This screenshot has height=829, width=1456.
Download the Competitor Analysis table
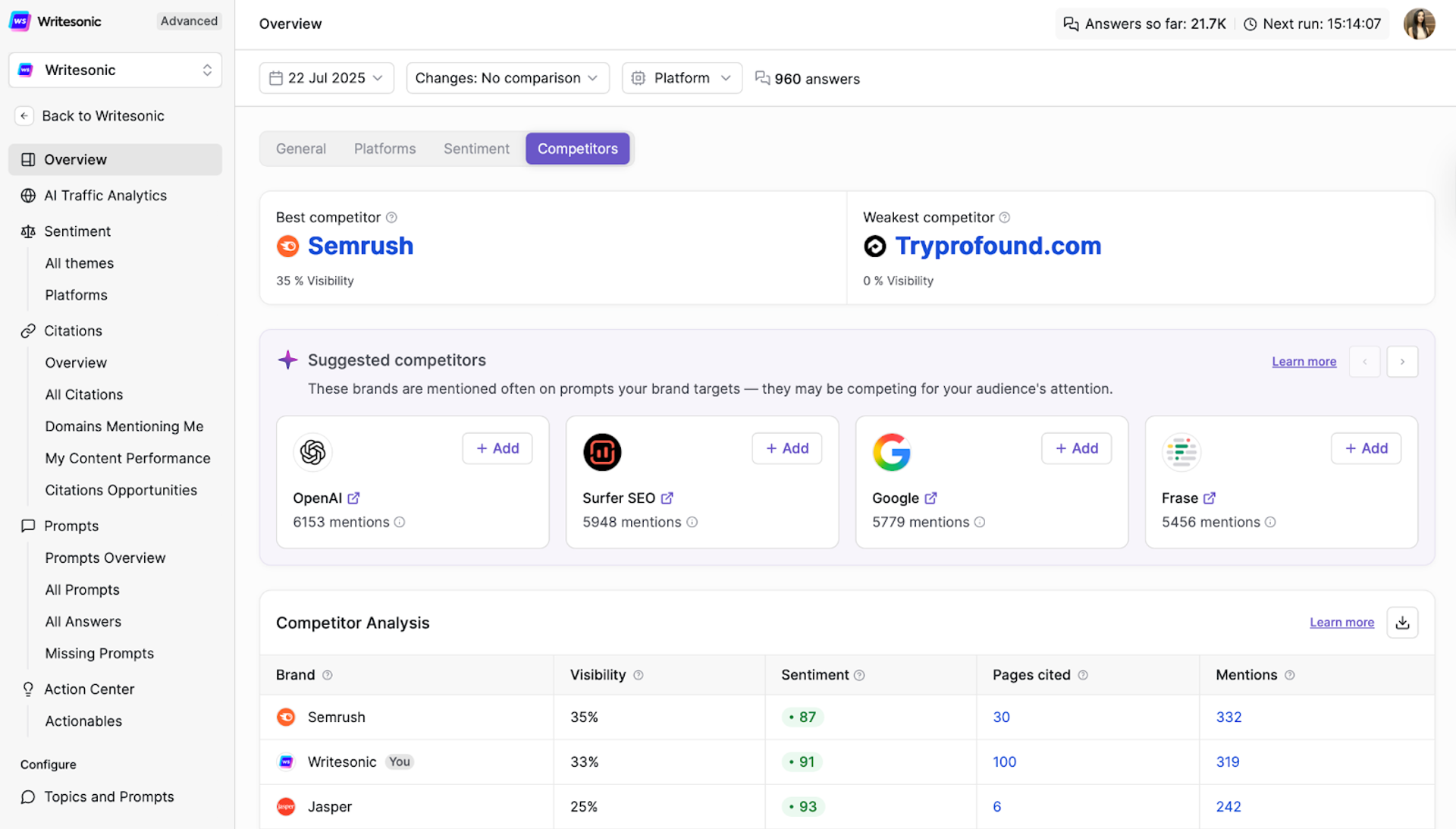click(1402, 623)
